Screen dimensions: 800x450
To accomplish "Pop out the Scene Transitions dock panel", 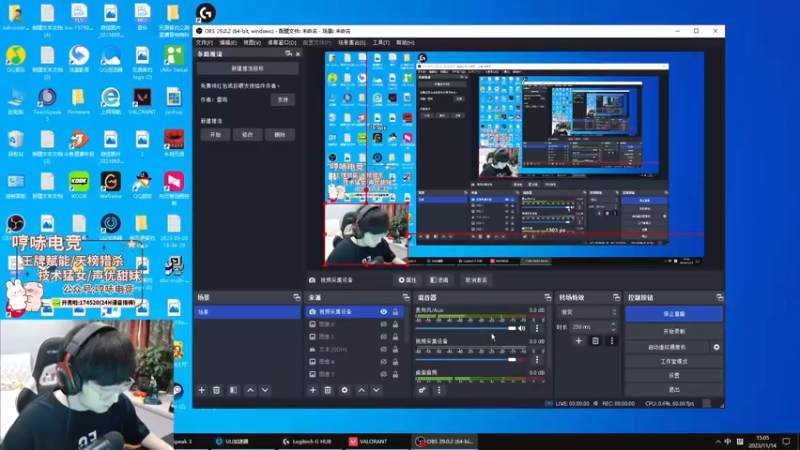I will coord(616,297).
